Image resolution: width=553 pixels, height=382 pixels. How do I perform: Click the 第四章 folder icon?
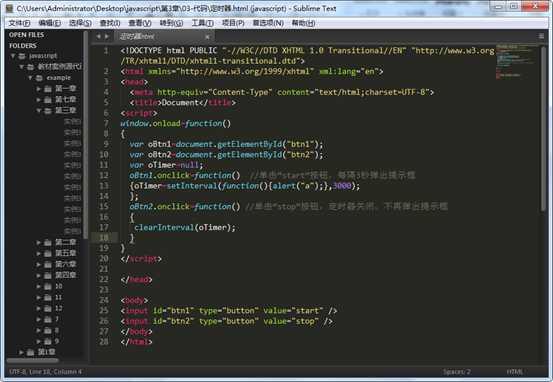pyautogui.click(x=48, y=275)
